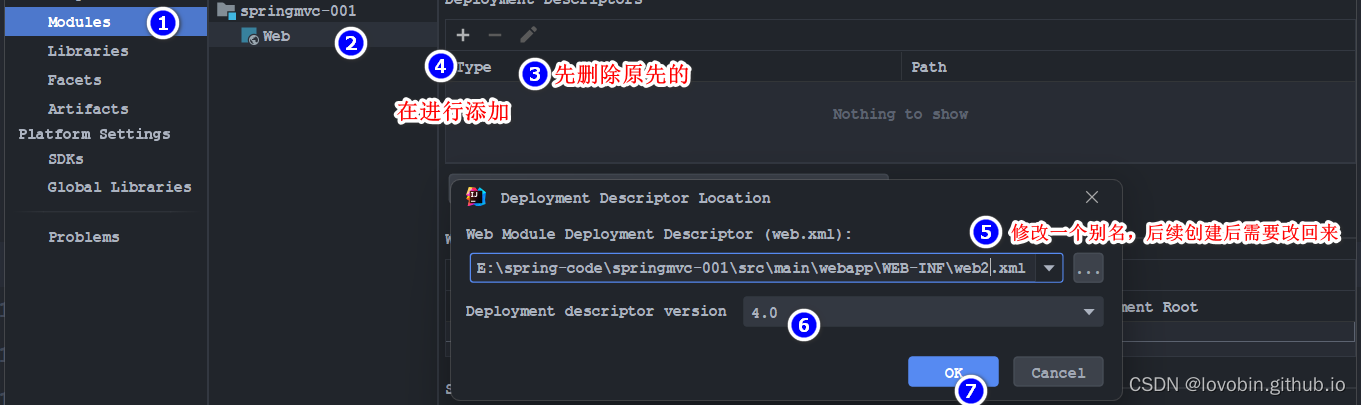Image resolution: width=1361 pixels, height=405 pixels.
Task: Click the 'Web Module Deployment Descriptor (web.xml):' label
Action: click(659, 234)
